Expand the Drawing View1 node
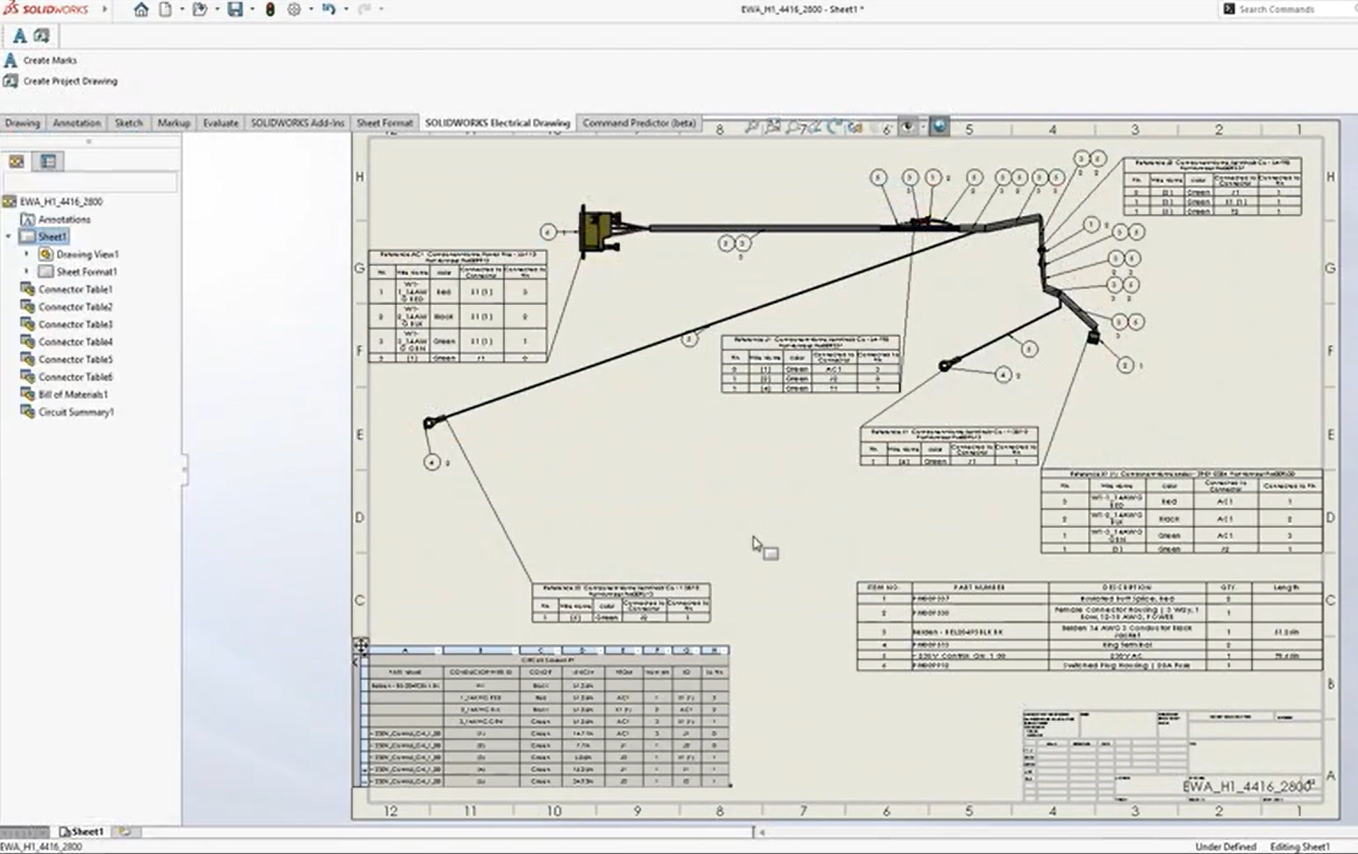The image size is (1358, 854). pos(27,255)
